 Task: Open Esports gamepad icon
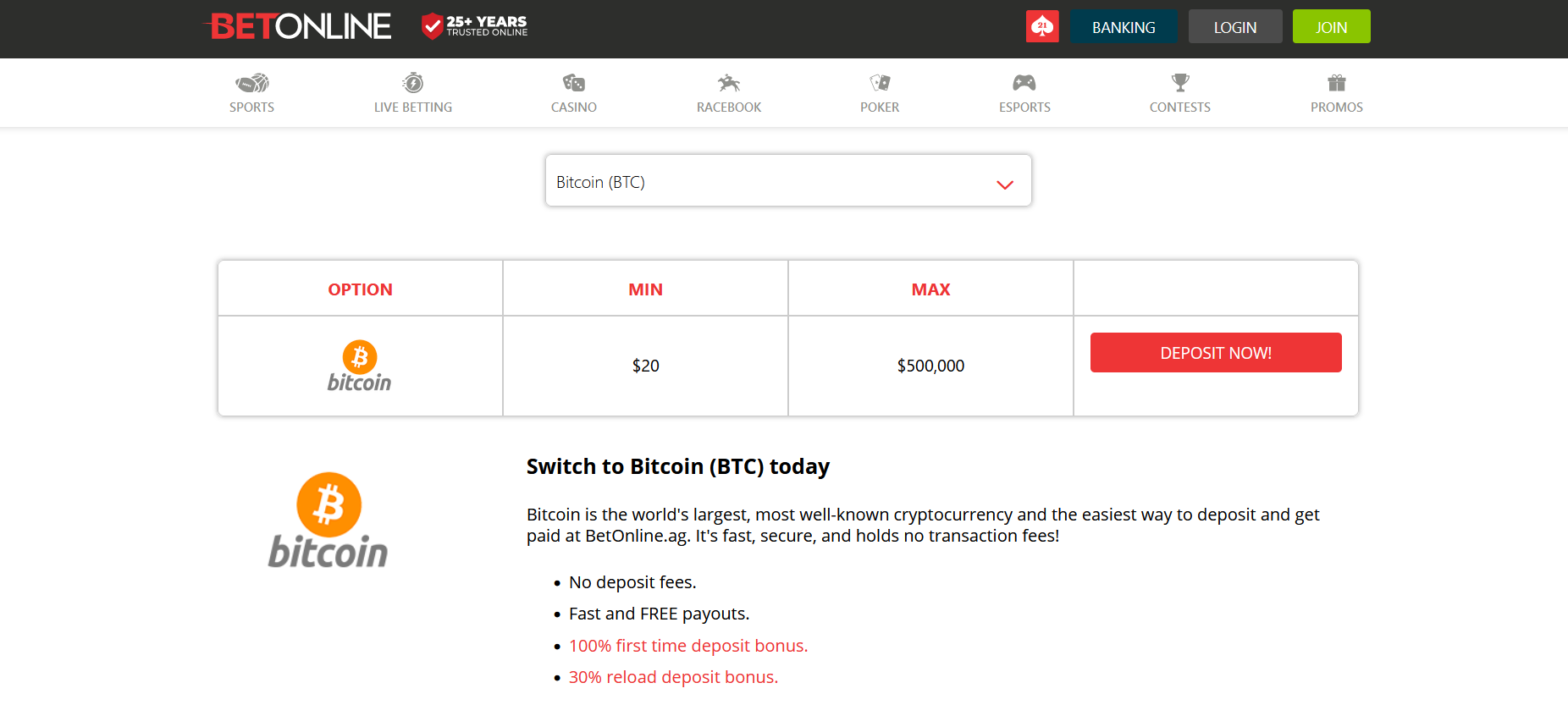pyautogui.click(x=1024, y=83)
